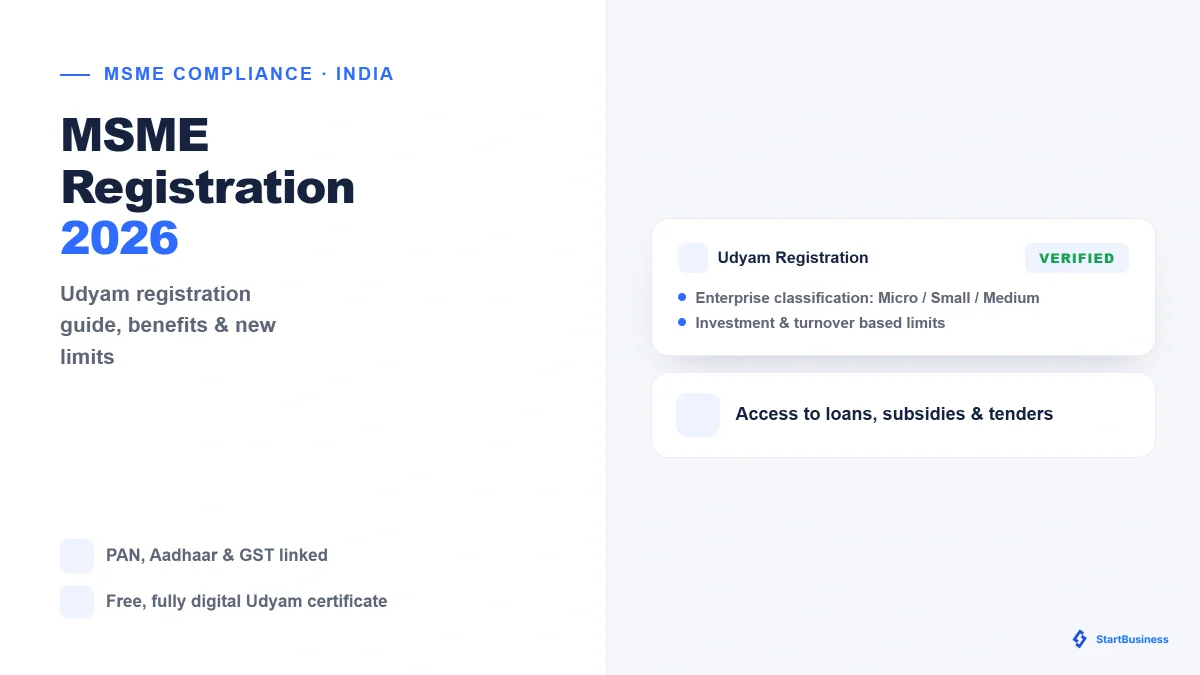Click the StartBusiness logo icon
Image resolution: width=1200 pixels, height=675 pixels.
point(1080,639)
